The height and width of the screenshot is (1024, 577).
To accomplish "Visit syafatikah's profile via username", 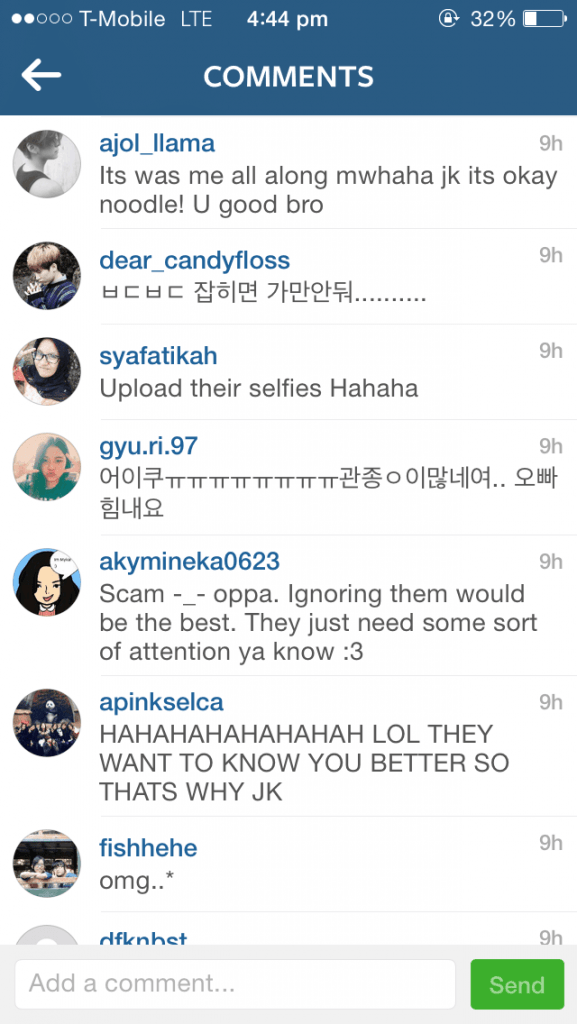I will coord(159,356).
